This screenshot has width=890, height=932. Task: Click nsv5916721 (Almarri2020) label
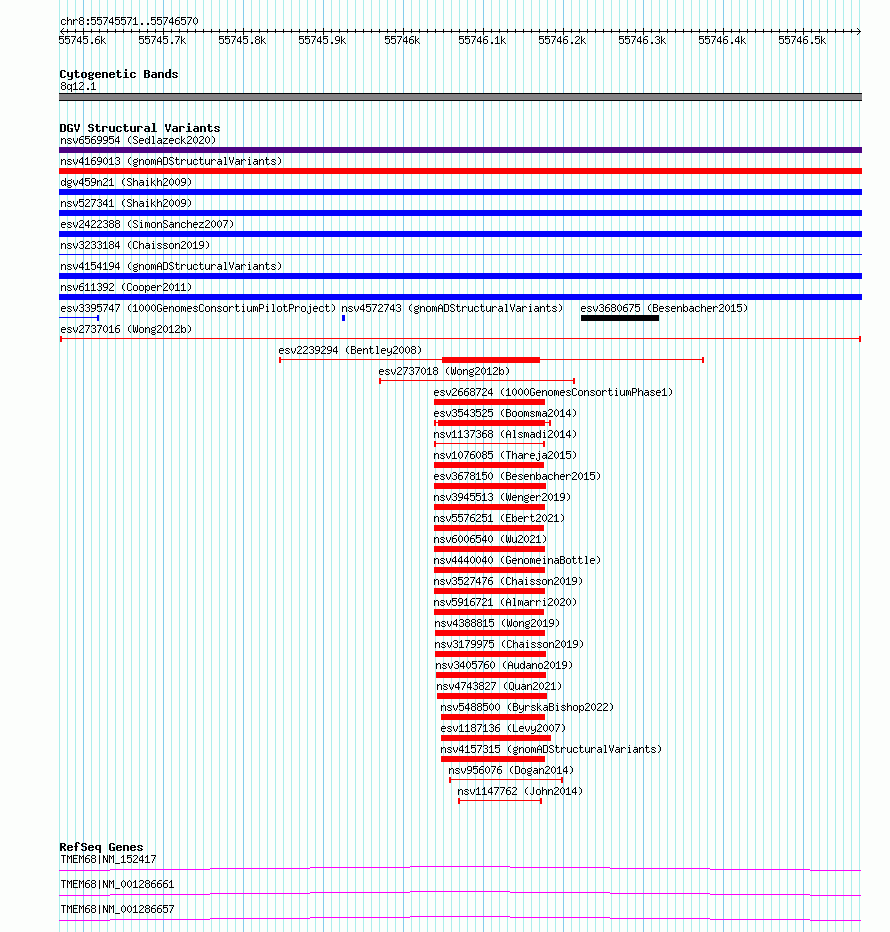[x=505, y=602]
